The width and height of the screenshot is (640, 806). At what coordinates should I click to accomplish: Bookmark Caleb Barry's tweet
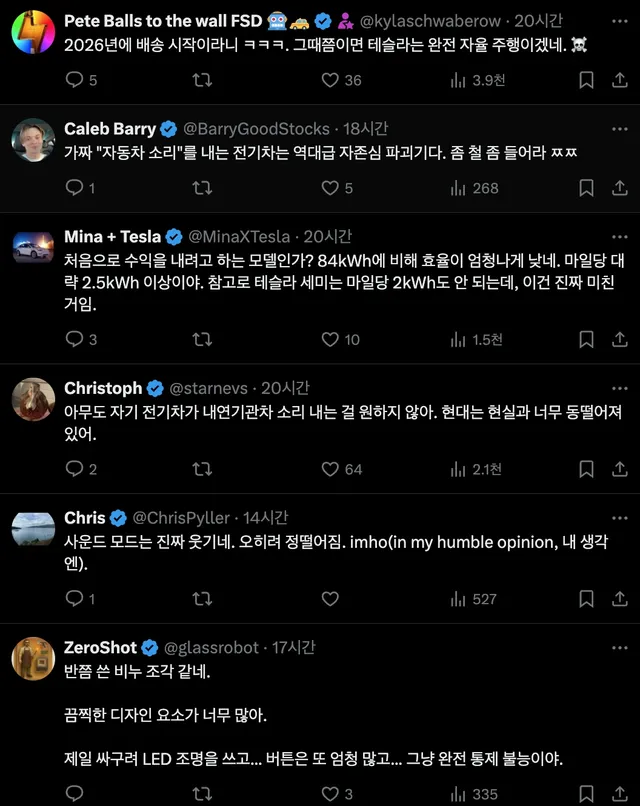[x=587, y=187]
